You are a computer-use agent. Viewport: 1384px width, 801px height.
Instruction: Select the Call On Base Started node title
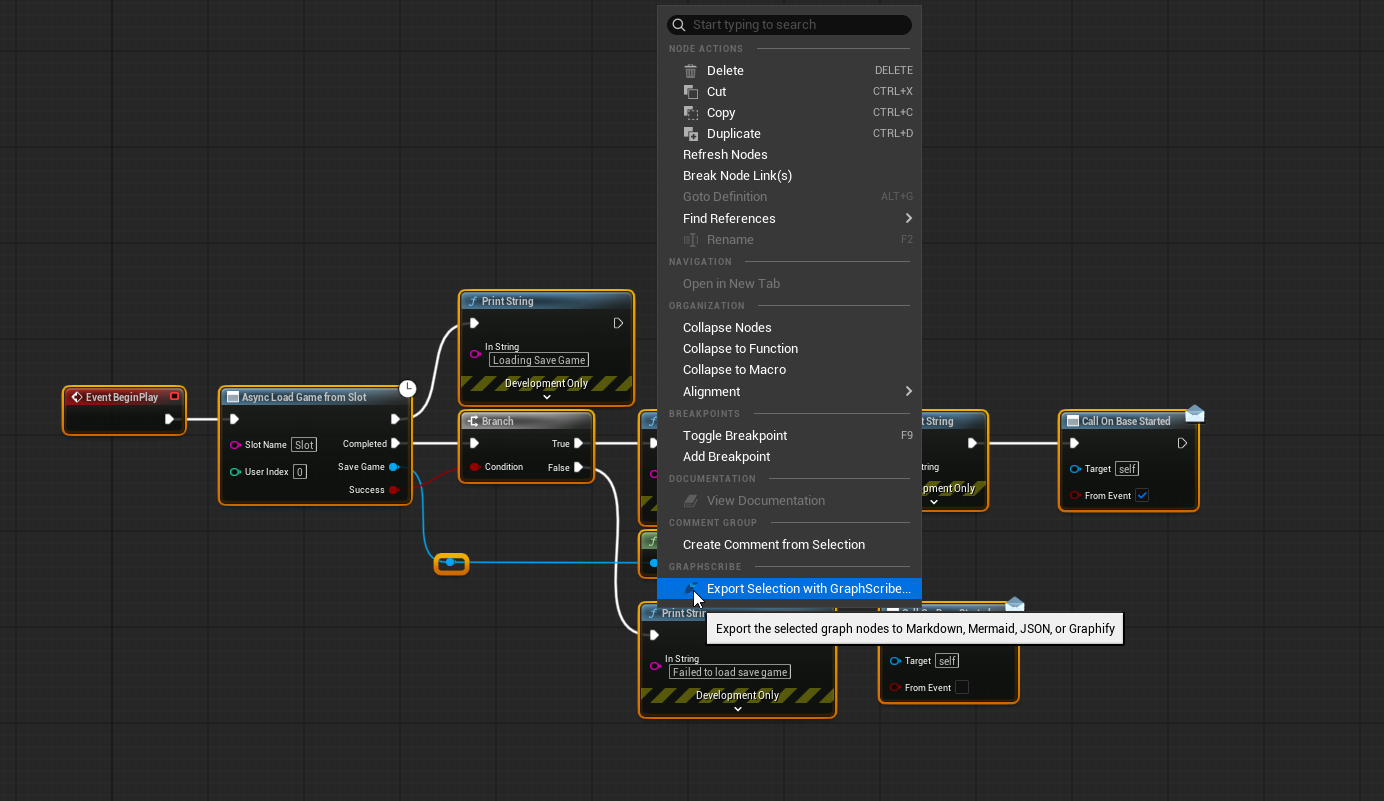(x=1126, y=421)
